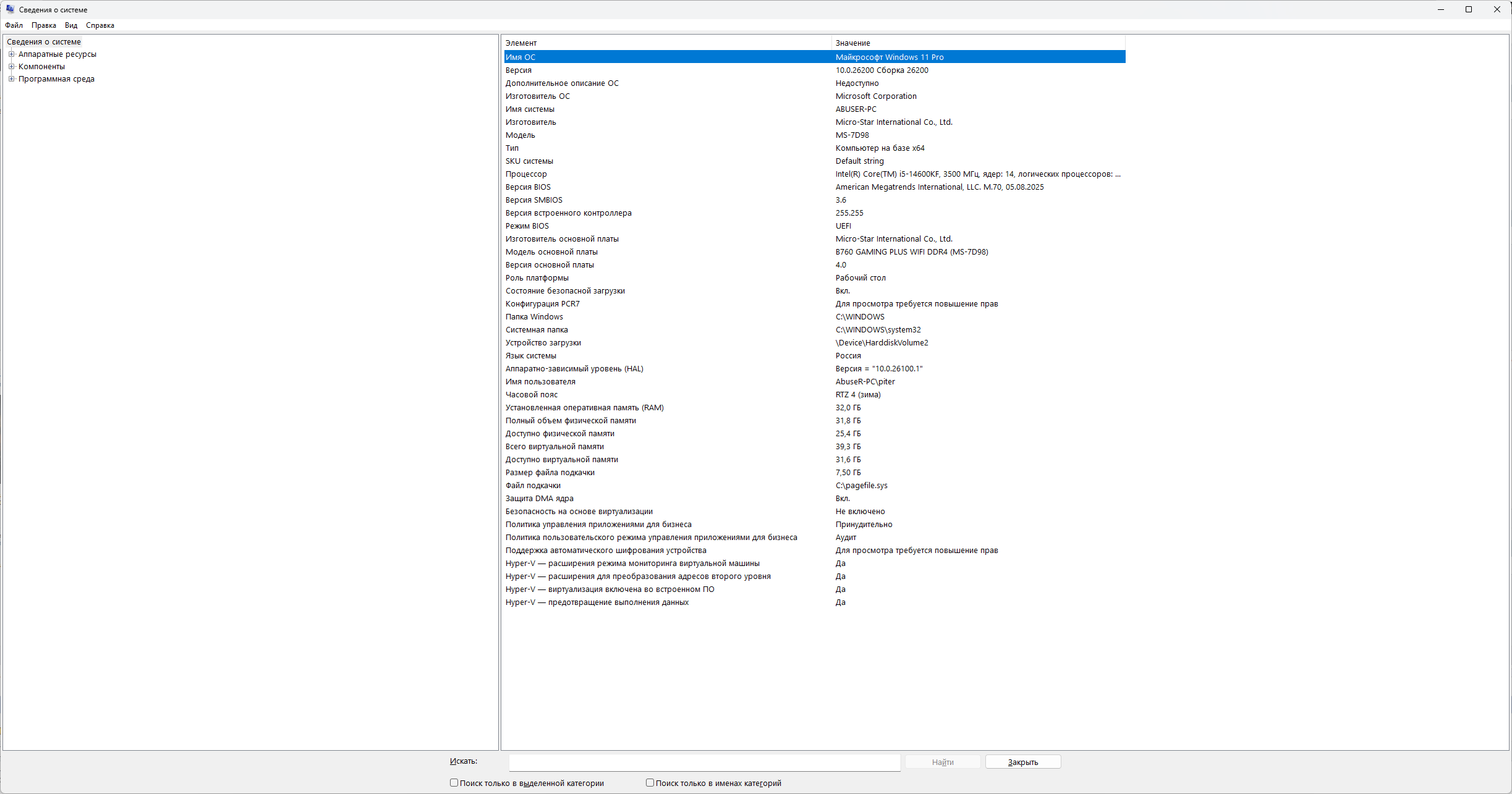Viewport: 1512px width, 794px height.
Task: Open the Правка menu
Action: 43,25
